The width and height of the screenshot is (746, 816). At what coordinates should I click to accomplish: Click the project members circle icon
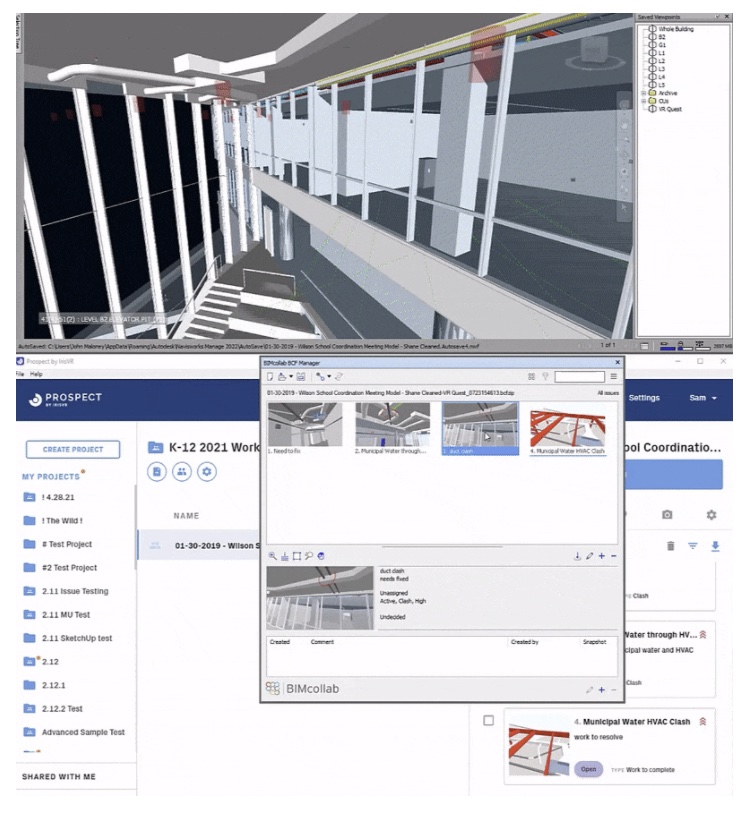point(182,472)
